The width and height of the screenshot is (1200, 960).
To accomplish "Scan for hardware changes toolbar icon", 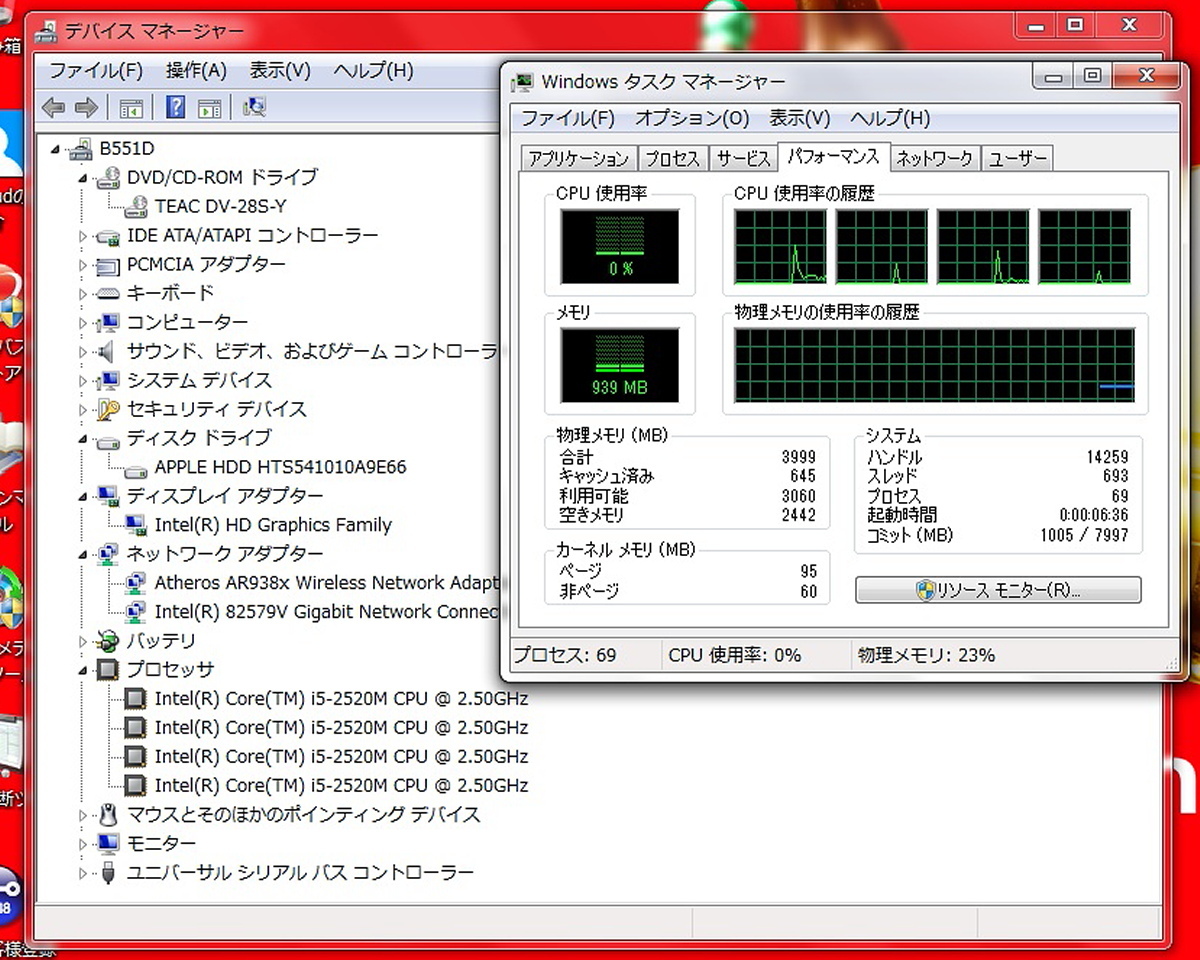I will (254, 107).
